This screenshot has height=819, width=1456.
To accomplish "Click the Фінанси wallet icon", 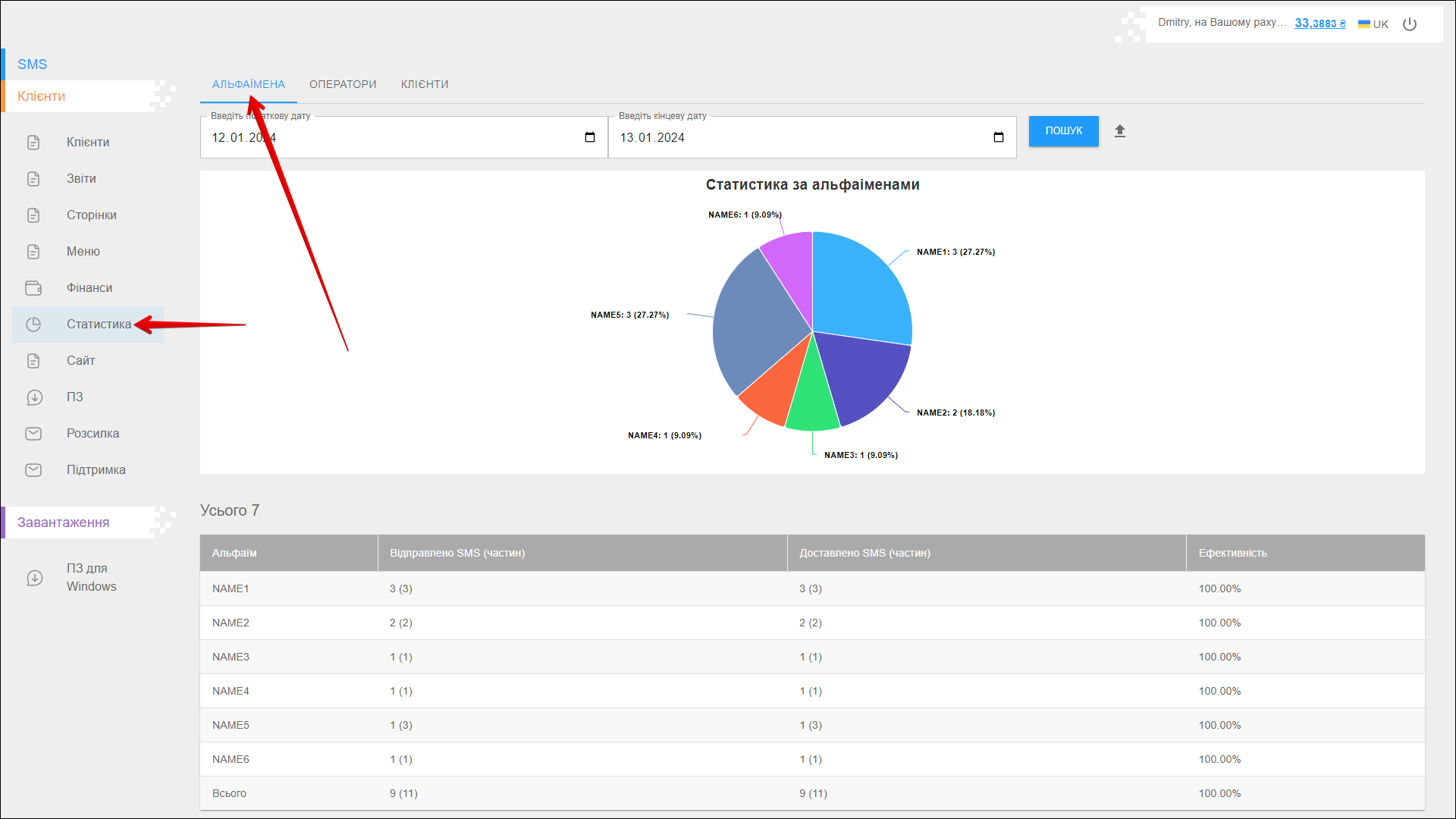I will (33, 288).
